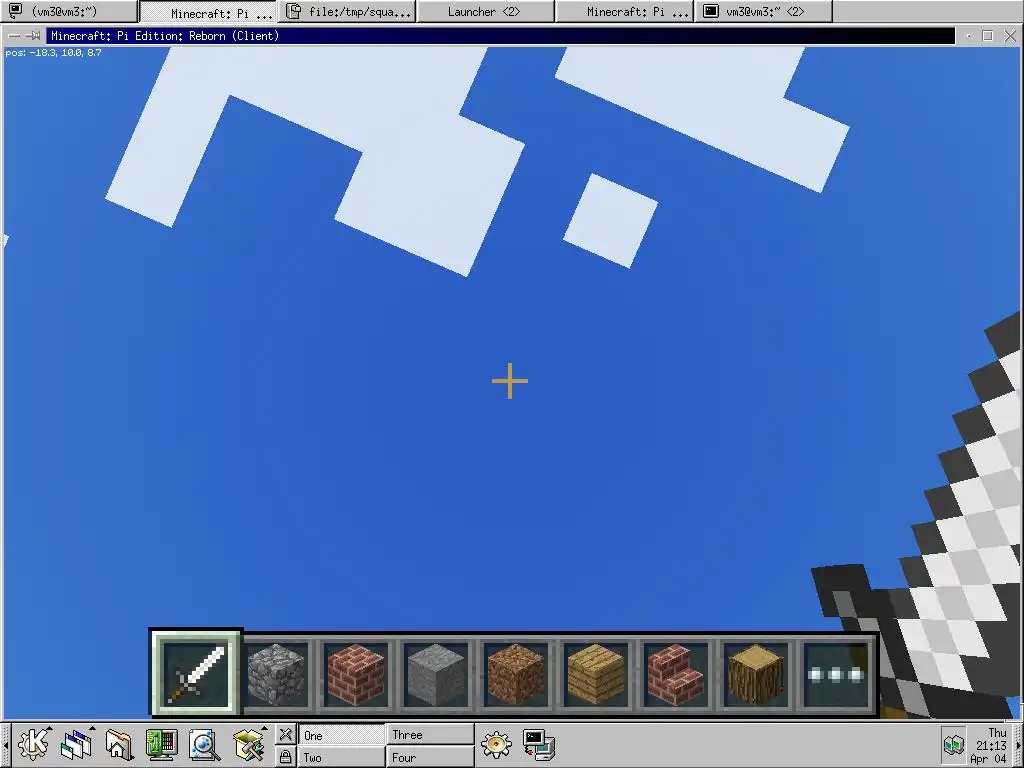Select the wooden planks block in hotbar
Screen dimensions: 1024x768
pos(595,675)
